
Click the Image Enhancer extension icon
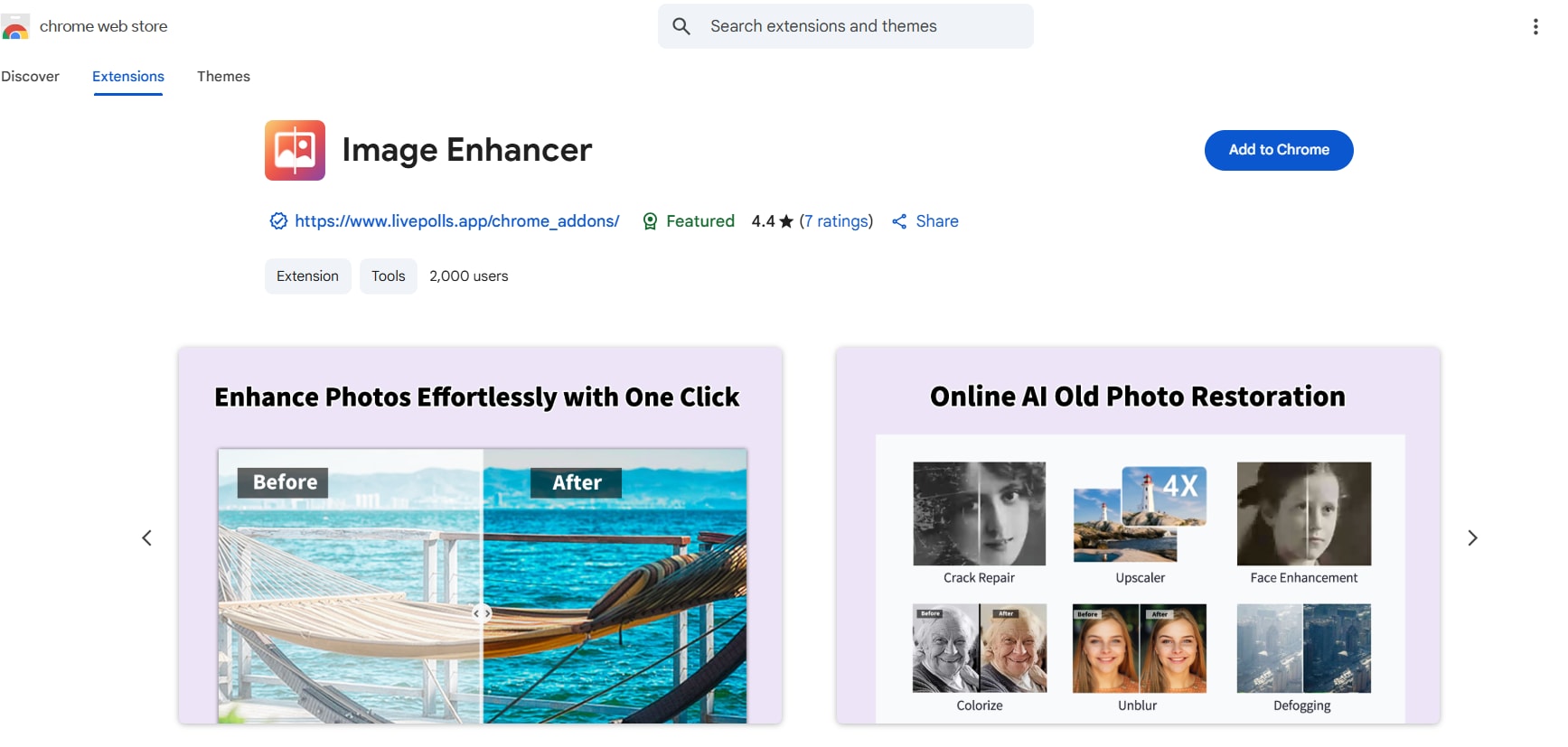pos(295,150)
